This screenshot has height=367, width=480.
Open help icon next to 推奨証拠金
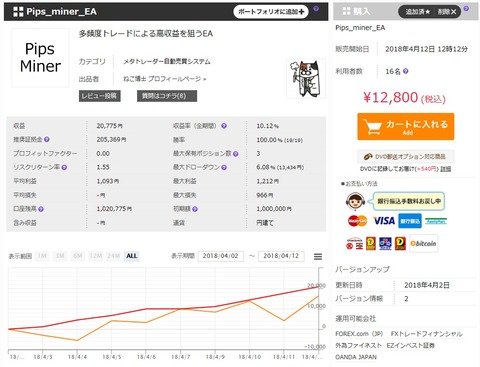click(x=47, y=140)
